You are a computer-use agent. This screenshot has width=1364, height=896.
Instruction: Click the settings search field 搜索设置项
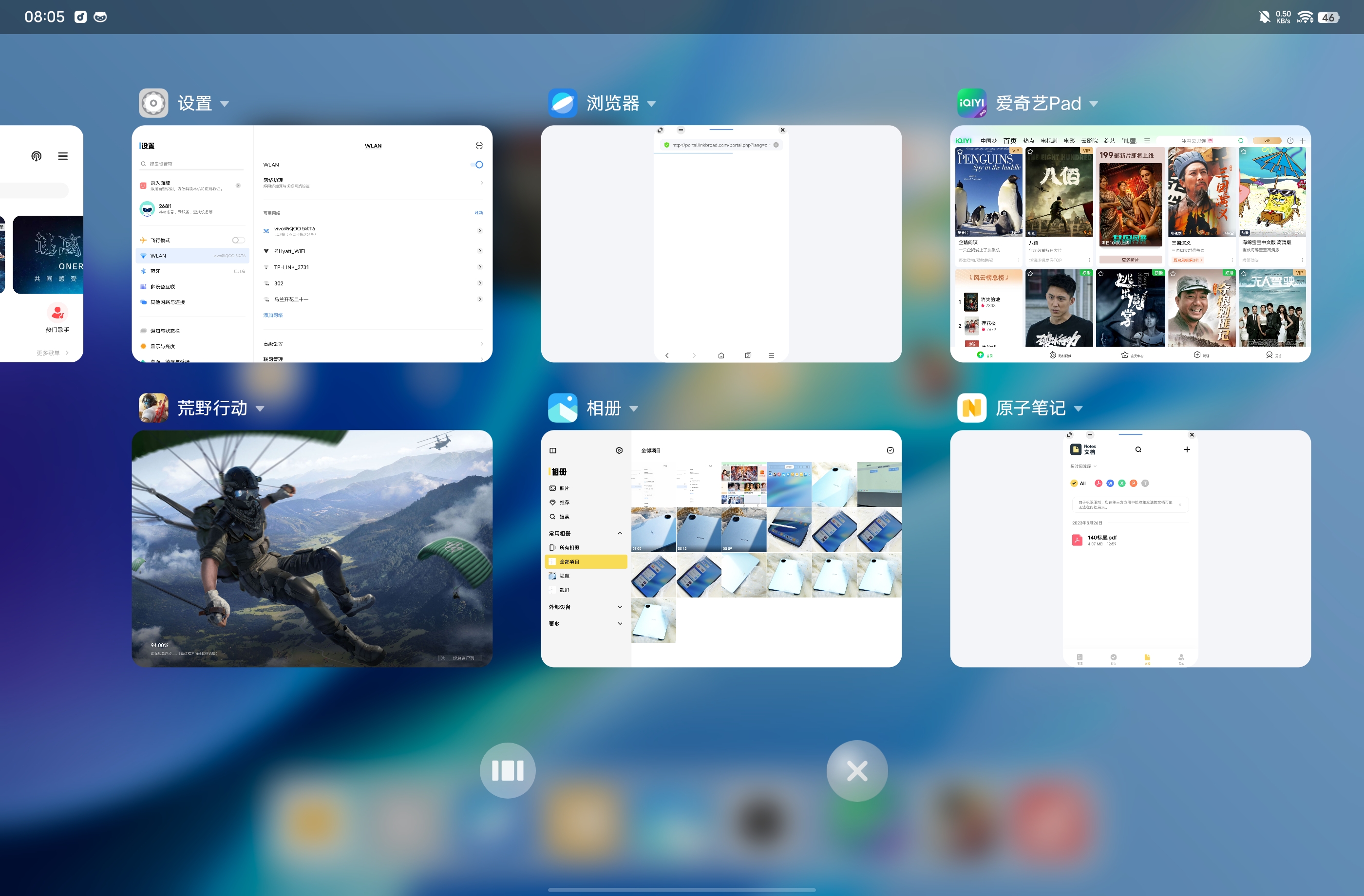tap(192, 165)
